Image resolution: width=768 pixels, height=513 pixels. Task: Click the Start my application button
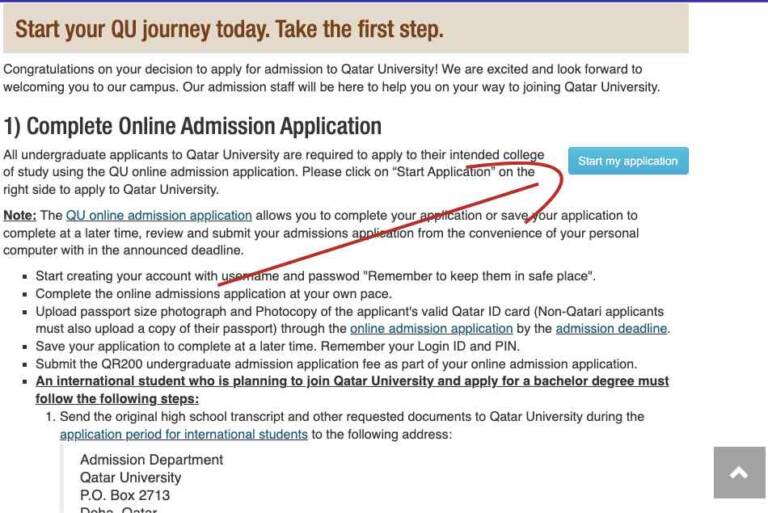[x=628, y=161]
